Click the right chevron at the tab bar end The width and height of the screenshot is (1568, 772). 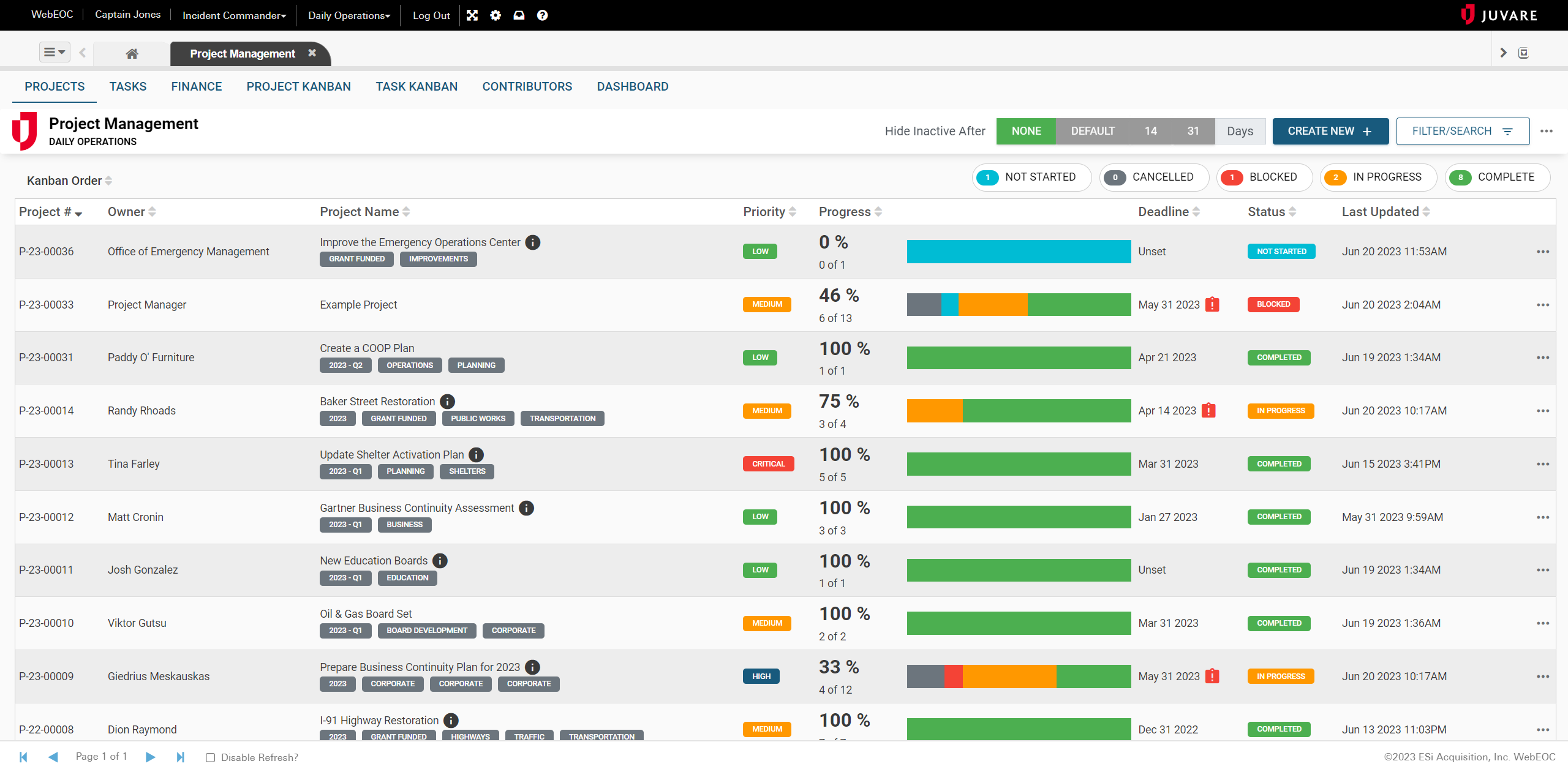pos(1502,53)
